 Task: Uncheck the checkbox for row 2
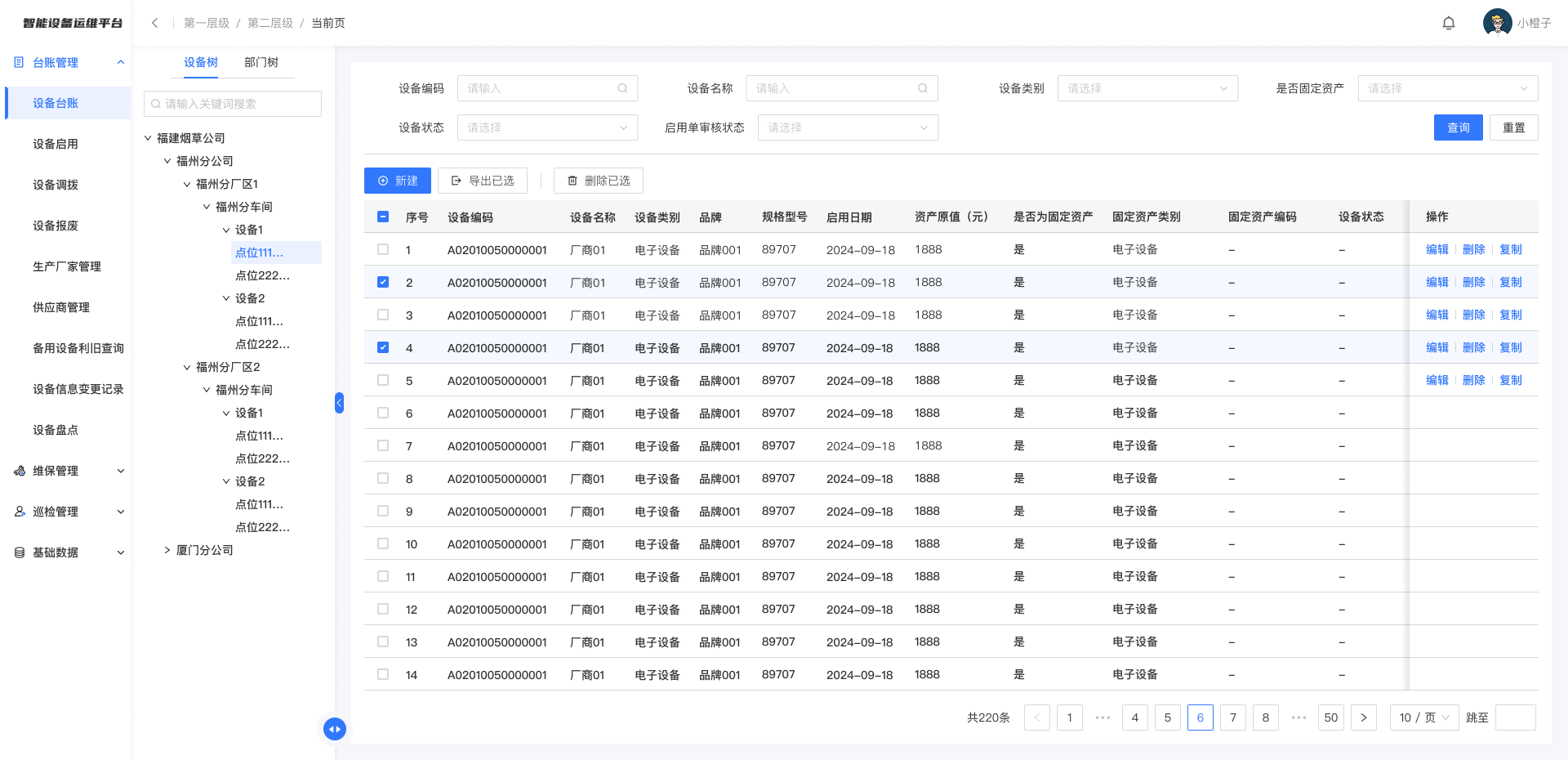(x=383, y=282)
